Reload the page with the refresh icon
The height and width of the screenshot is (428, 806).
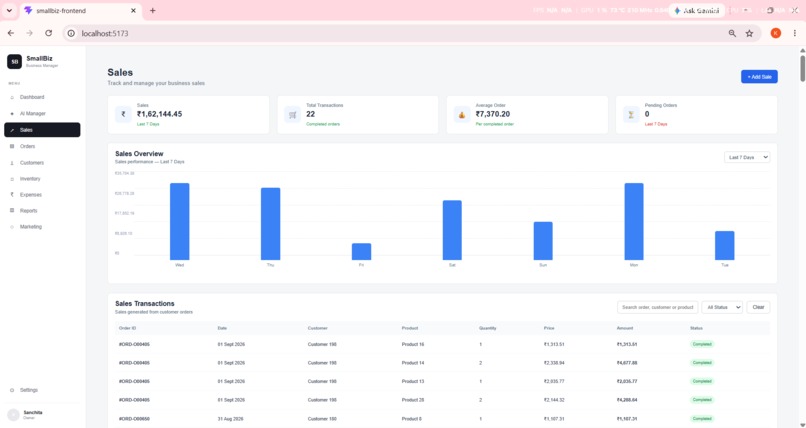48,33
